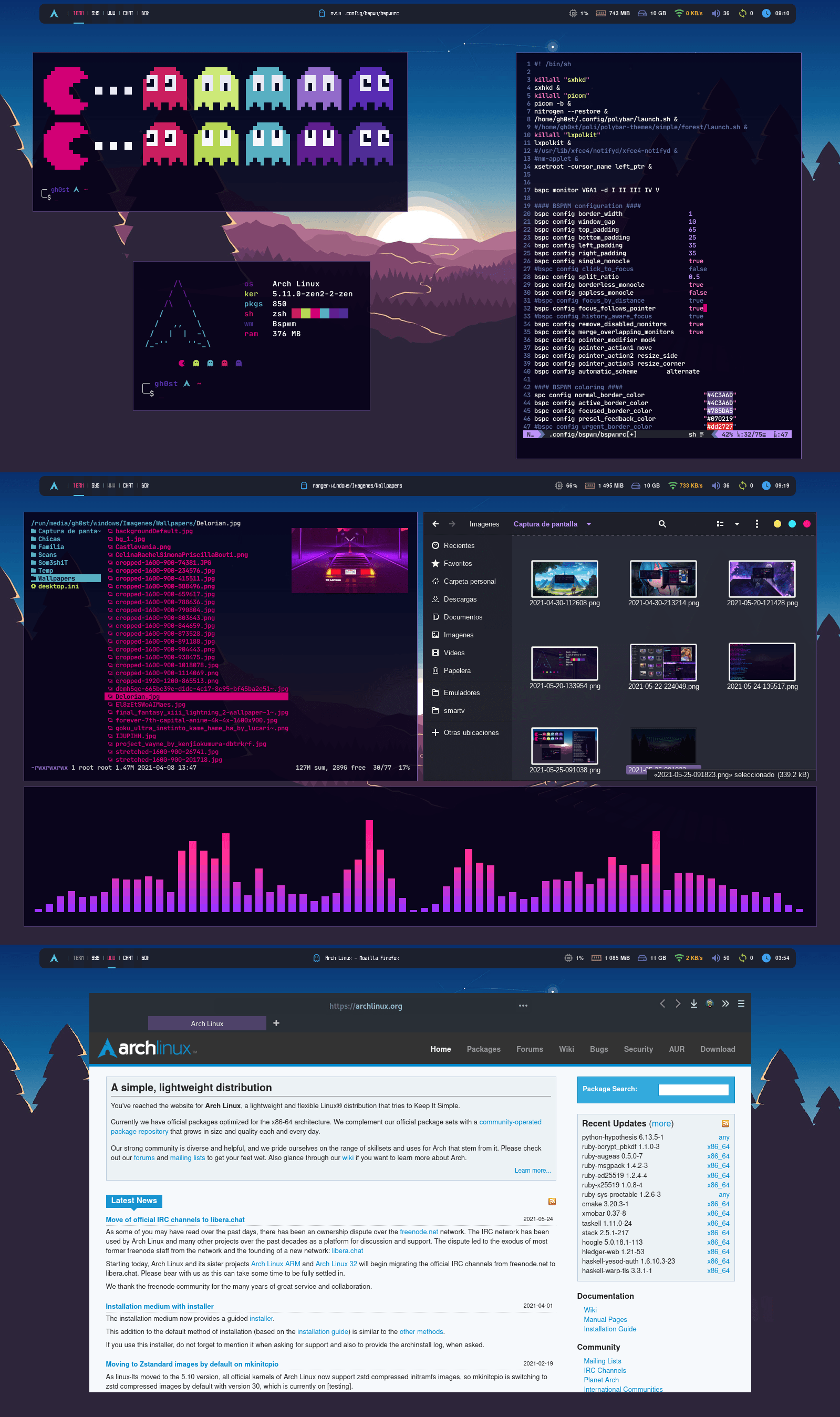Open page actions dots in URL bar

click(523, 1006)
